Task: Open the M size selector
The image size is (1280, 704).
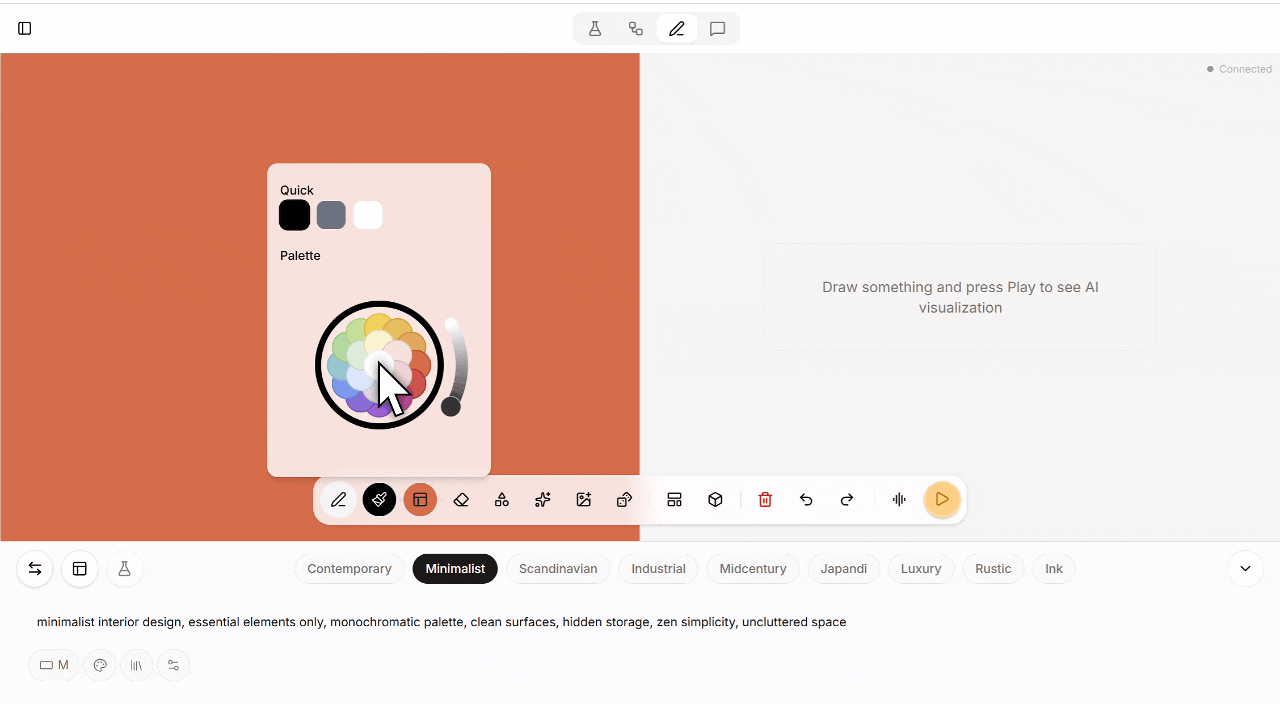Action: click(x=53, y=665)
